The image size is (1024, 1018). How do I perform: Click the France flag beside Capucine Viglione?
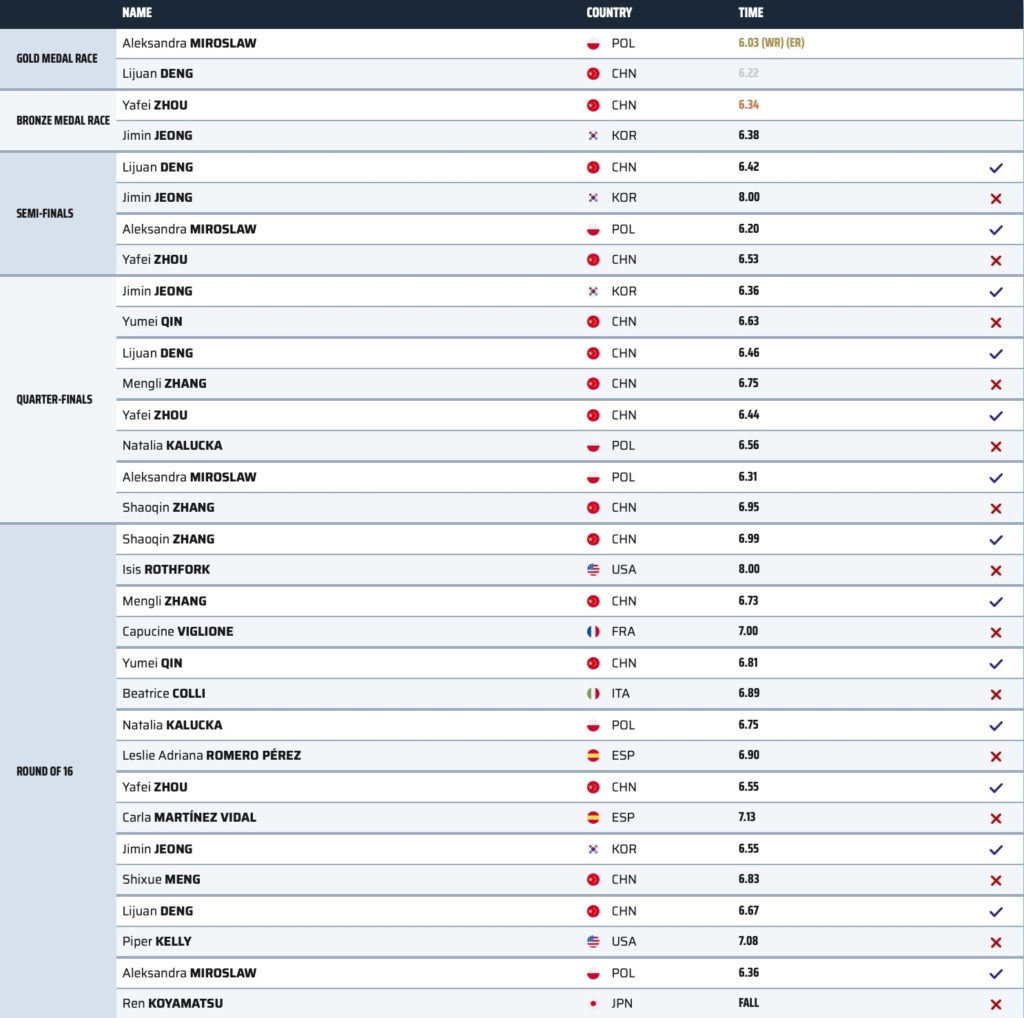tap(593, 632)
